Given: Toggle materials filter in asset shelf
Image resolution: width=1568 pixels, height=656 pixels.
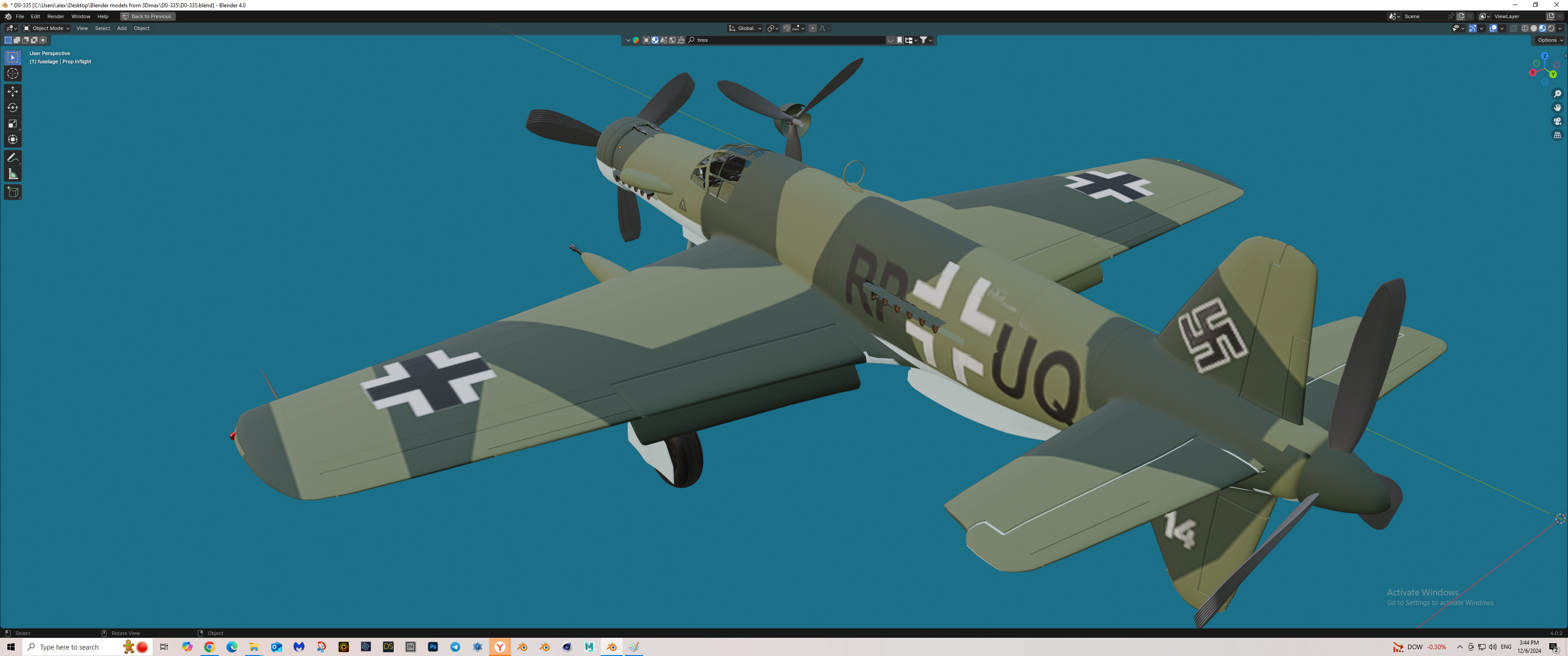Looking at the screenshot, I should click(x=655, y=40).
